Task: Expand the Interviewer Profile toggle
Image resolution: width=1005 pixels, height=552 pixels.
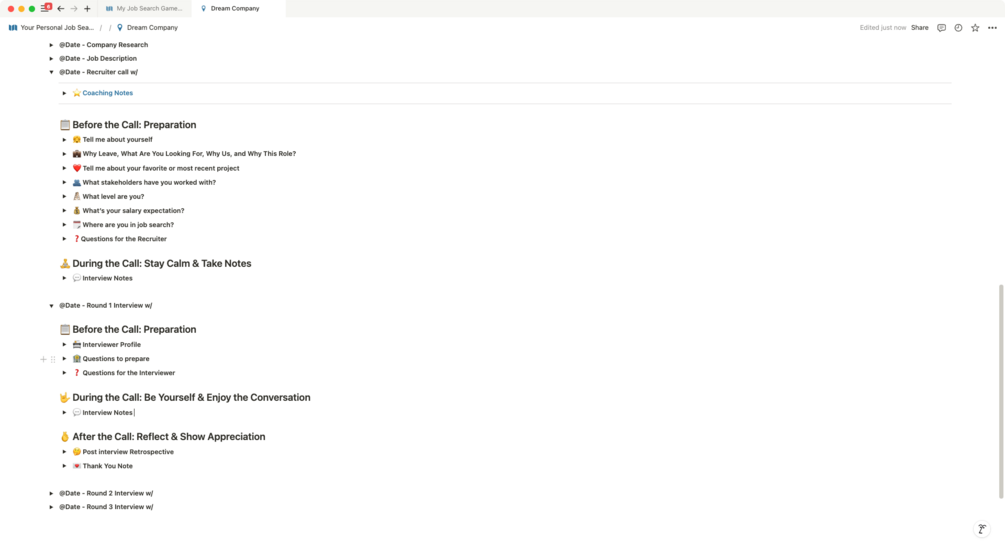Action: click(x=64, y=345)
